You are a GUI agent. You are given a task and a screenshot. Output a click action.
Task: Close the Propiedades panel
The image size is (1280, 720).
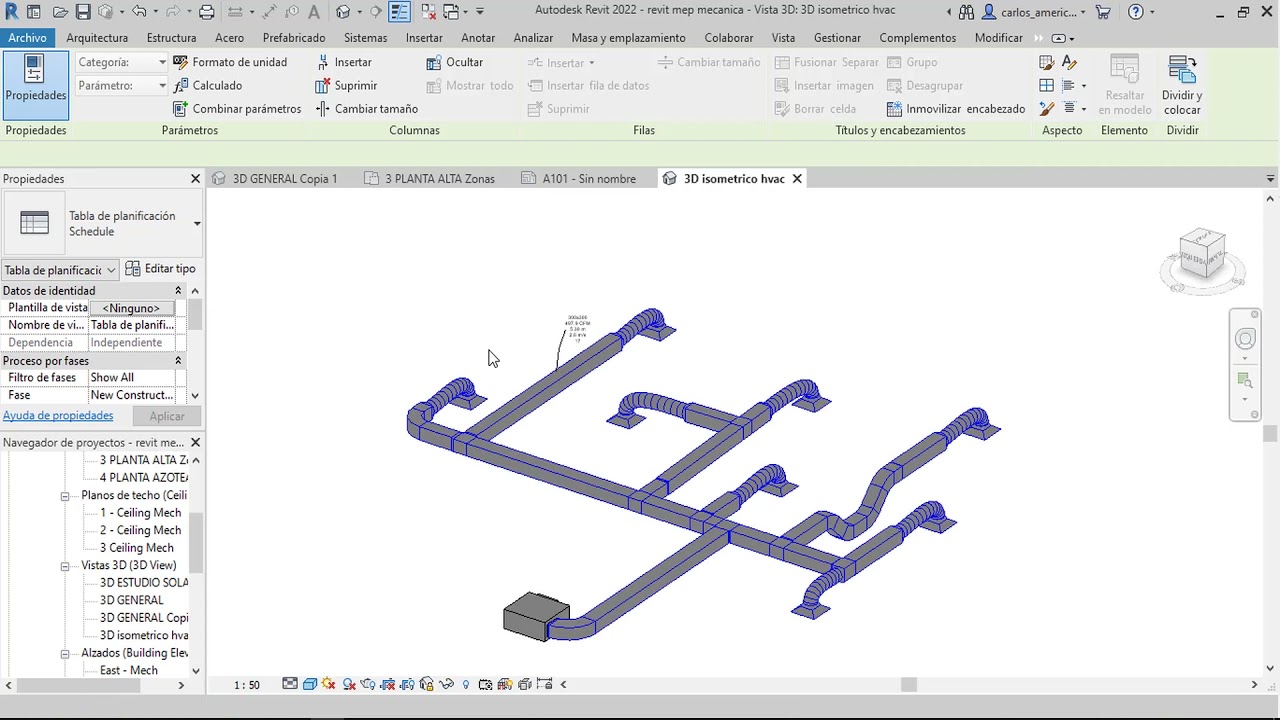click(195, 179)
